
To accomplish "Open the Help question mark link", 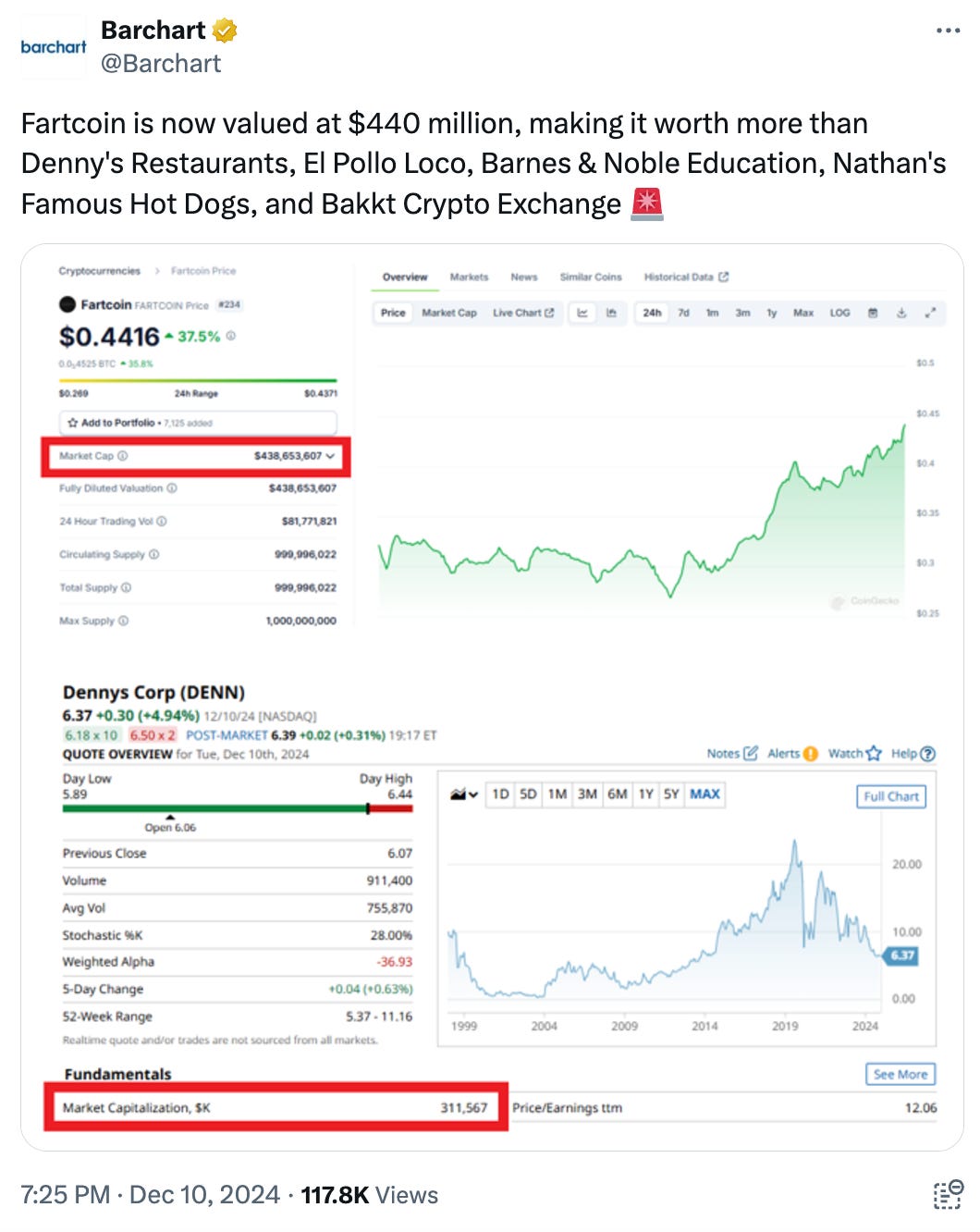I will (x=913, y=753).
